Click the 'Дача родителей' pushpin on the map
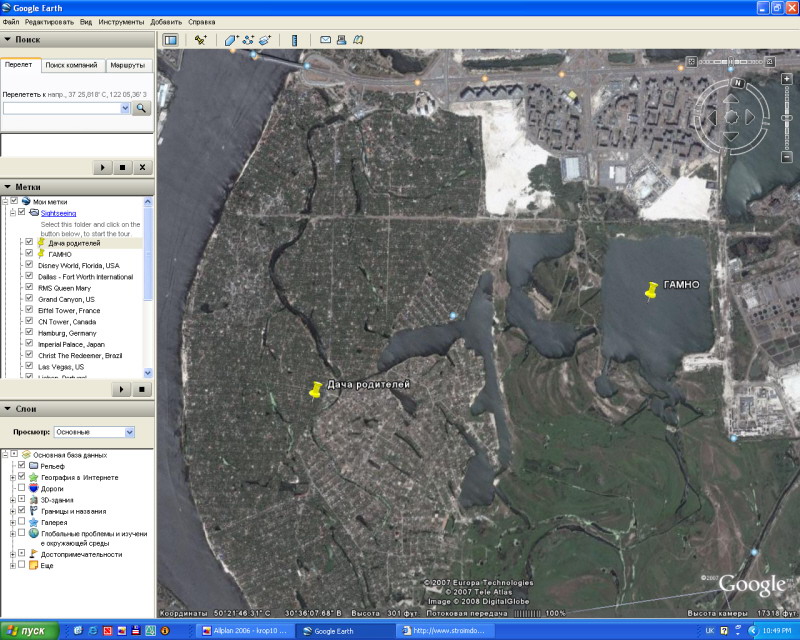Image resolution: width=800 pixels, height=640 pixels. click(315, 390)
